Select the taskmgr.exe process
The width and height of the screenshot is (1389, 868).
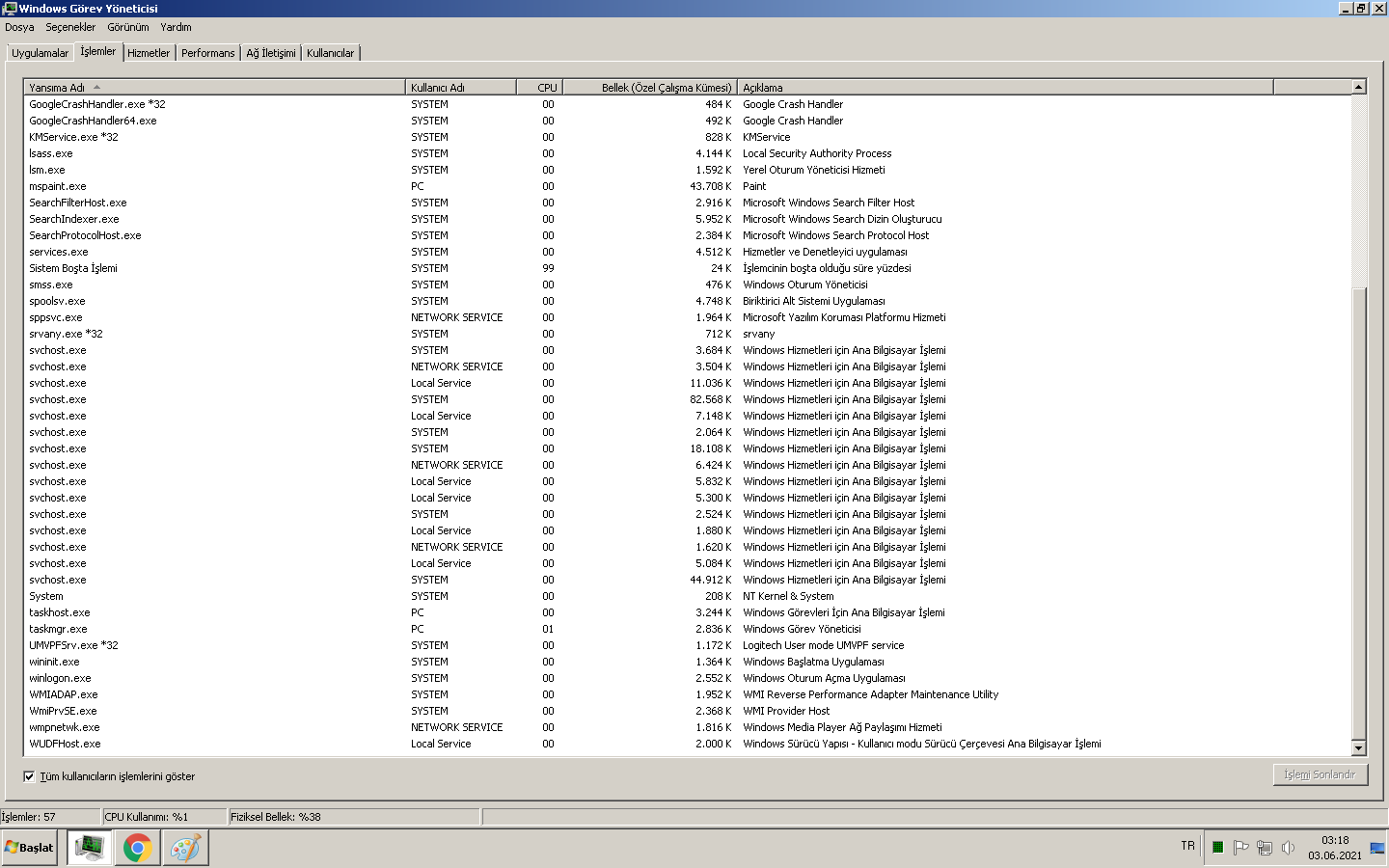click(x=687, y=629)
